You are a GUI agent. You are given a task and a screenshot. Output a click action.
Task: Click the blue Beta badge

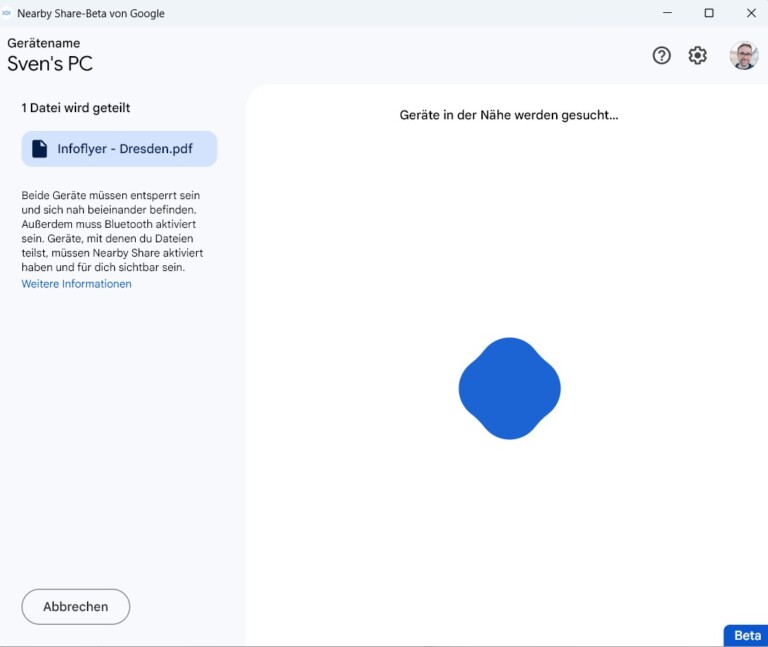coord(746,635)
